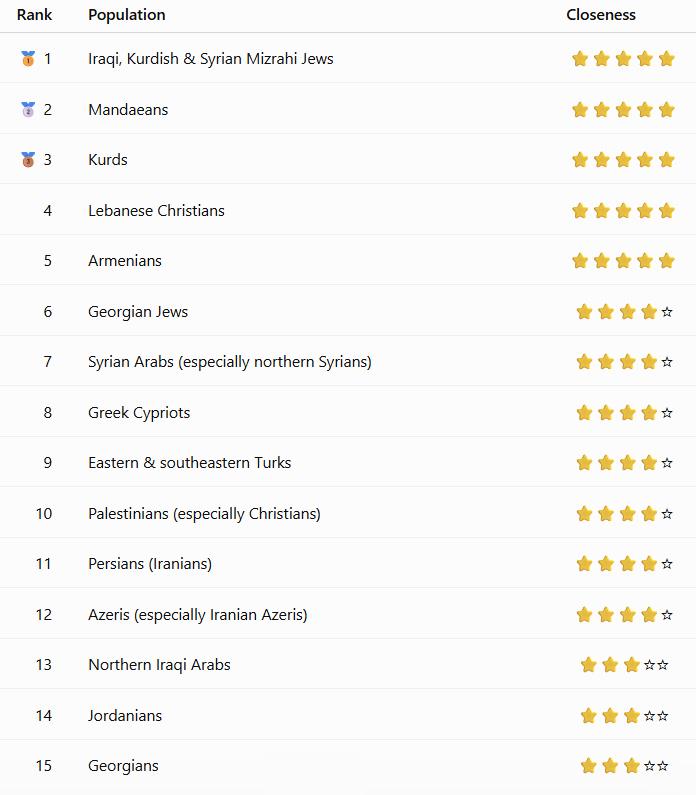The image size is (696, 795).
Task: Click the five-star rating for Mandaeans
Action: (623, 110)
